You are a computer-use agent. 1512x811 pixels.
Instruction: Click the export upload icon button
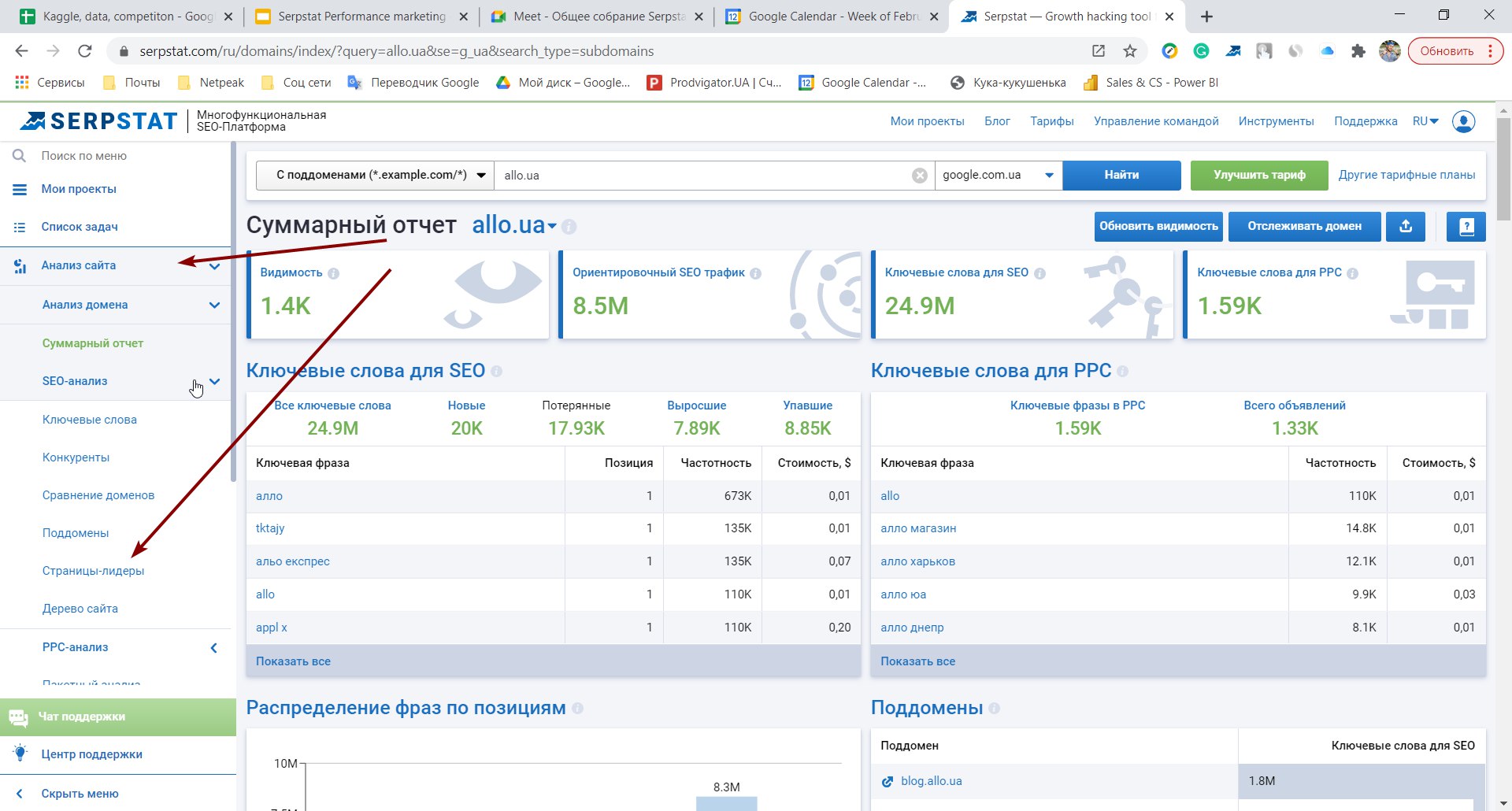1406,226
